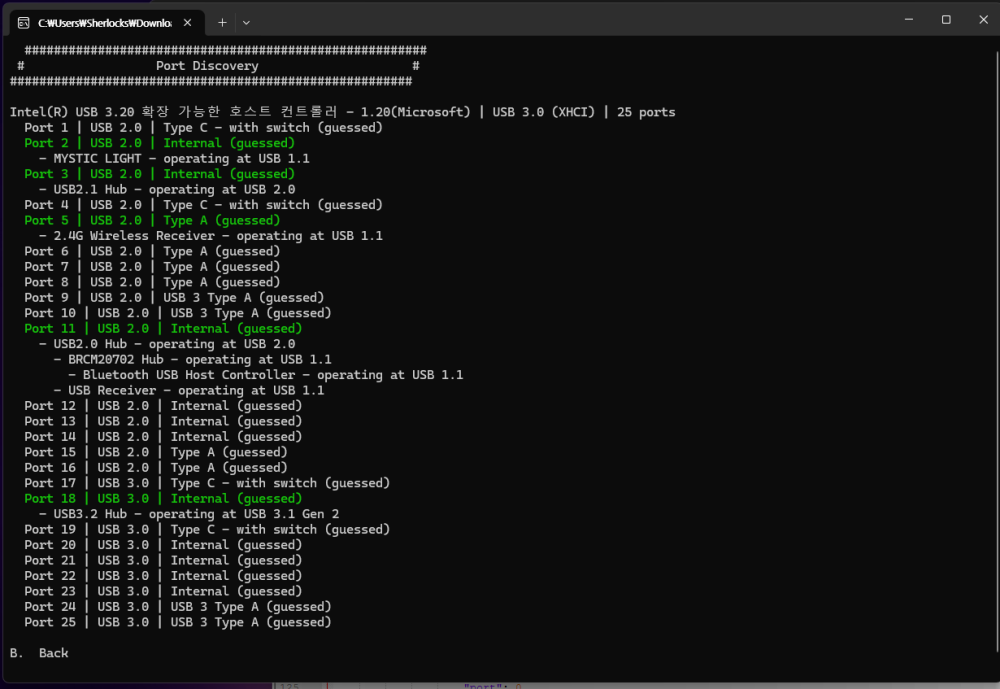This screenshot has height=689, width=1000.
Task: Click the 'Port 13 | USB 2.0 | Internal' line
Action: 163,421
